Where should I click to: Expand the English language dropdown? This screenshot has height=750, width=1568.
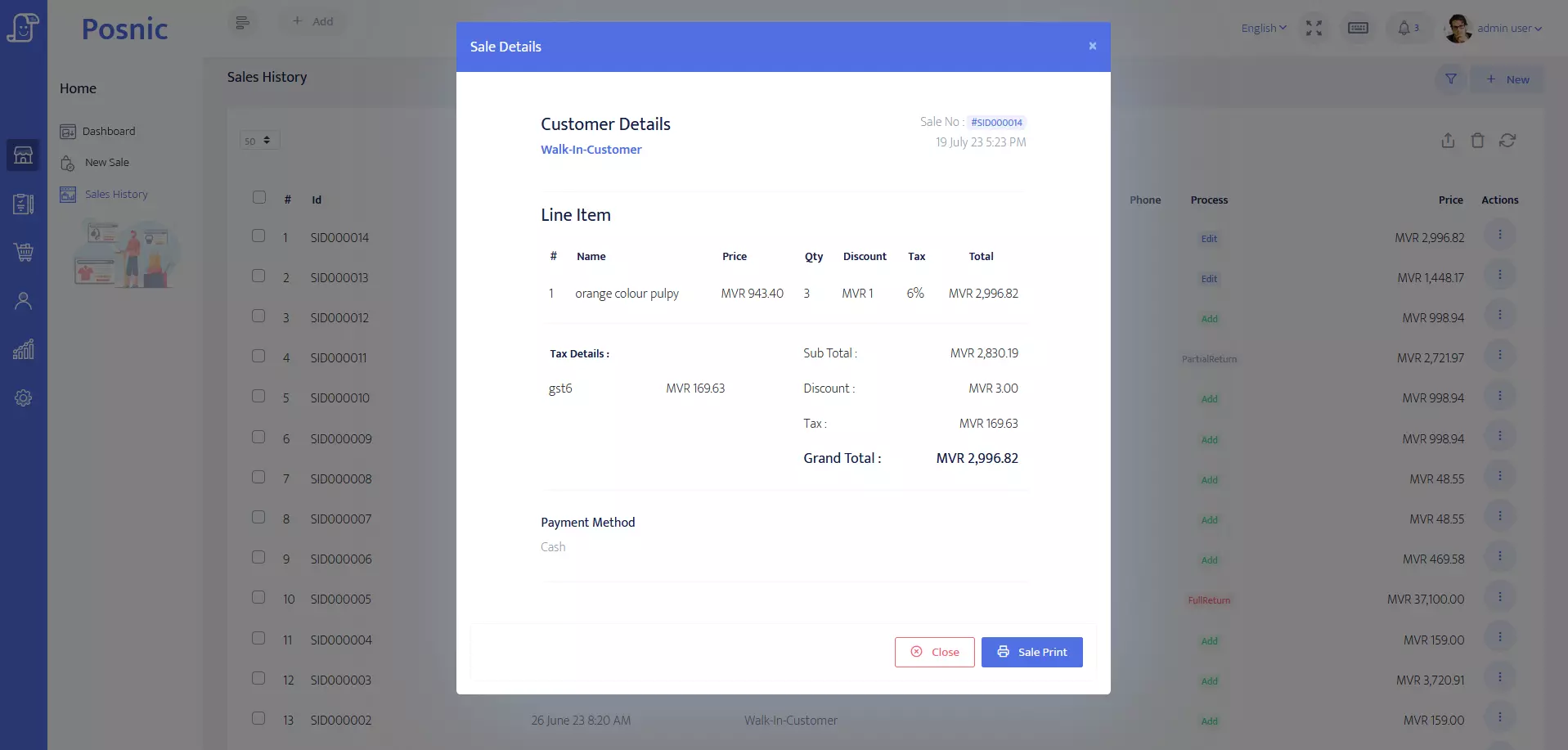click(1263, 29)
